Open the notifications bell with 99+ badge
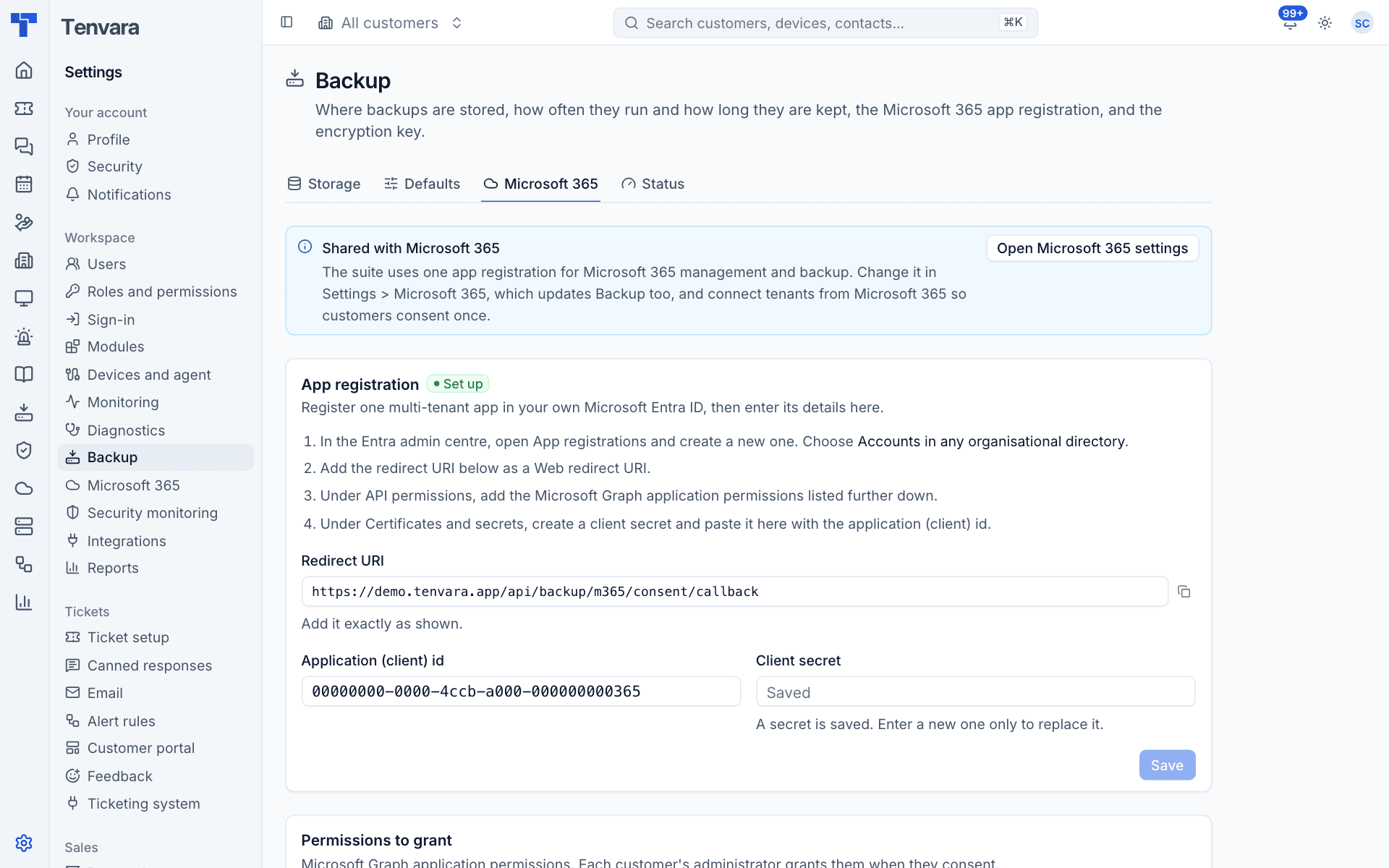The width and height of the screenshot is (1389, 868). click(x=1290, y=22)
